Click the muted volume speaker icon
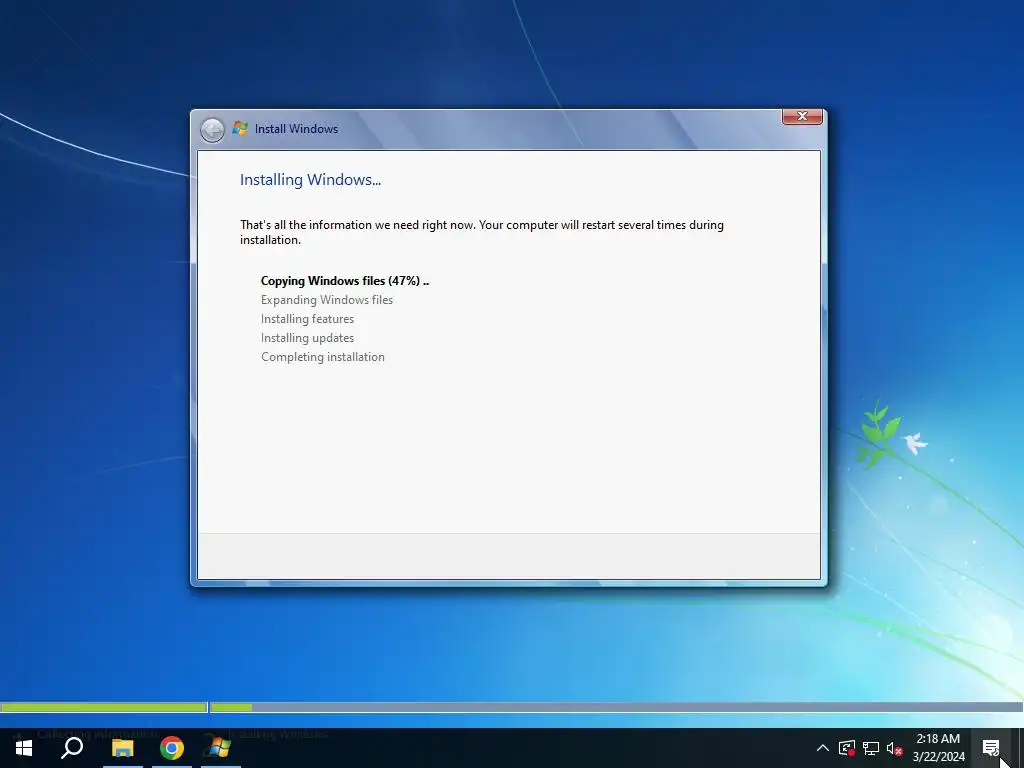The image size is (1024, 768). pyautogui.click(x=895, y=748)
